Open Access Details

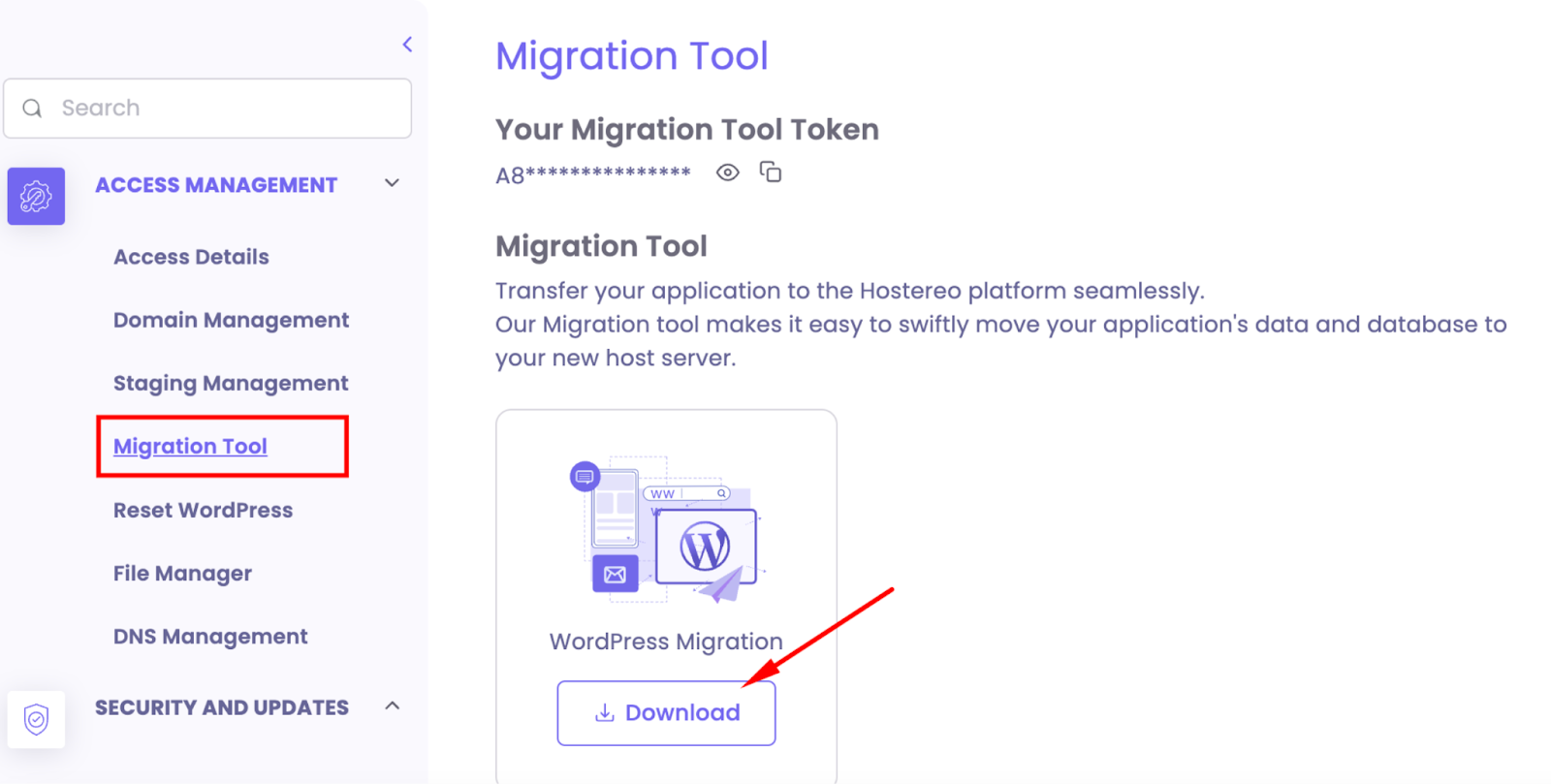[x=191, y=257]
